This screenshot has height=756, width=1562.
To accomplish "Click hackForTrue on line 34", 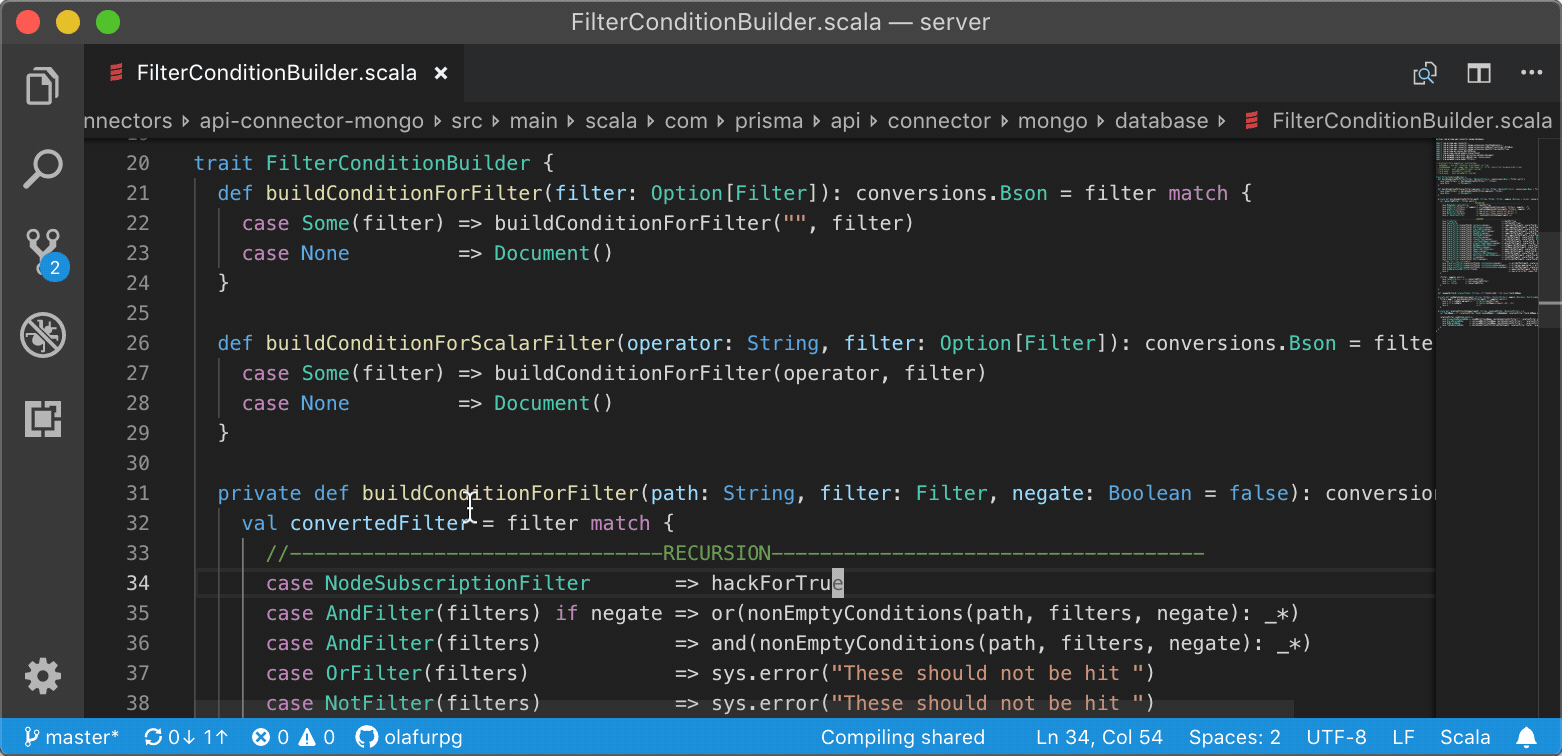I will 778,583.
